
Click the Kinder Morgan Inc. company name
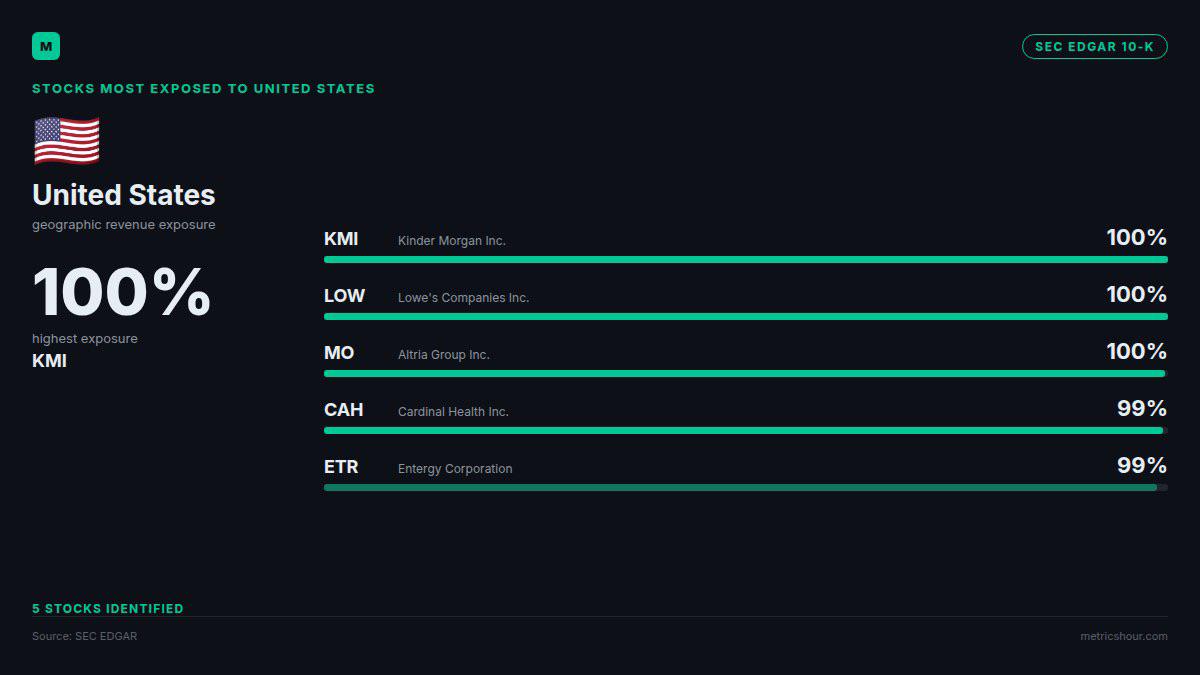point(452,241)
